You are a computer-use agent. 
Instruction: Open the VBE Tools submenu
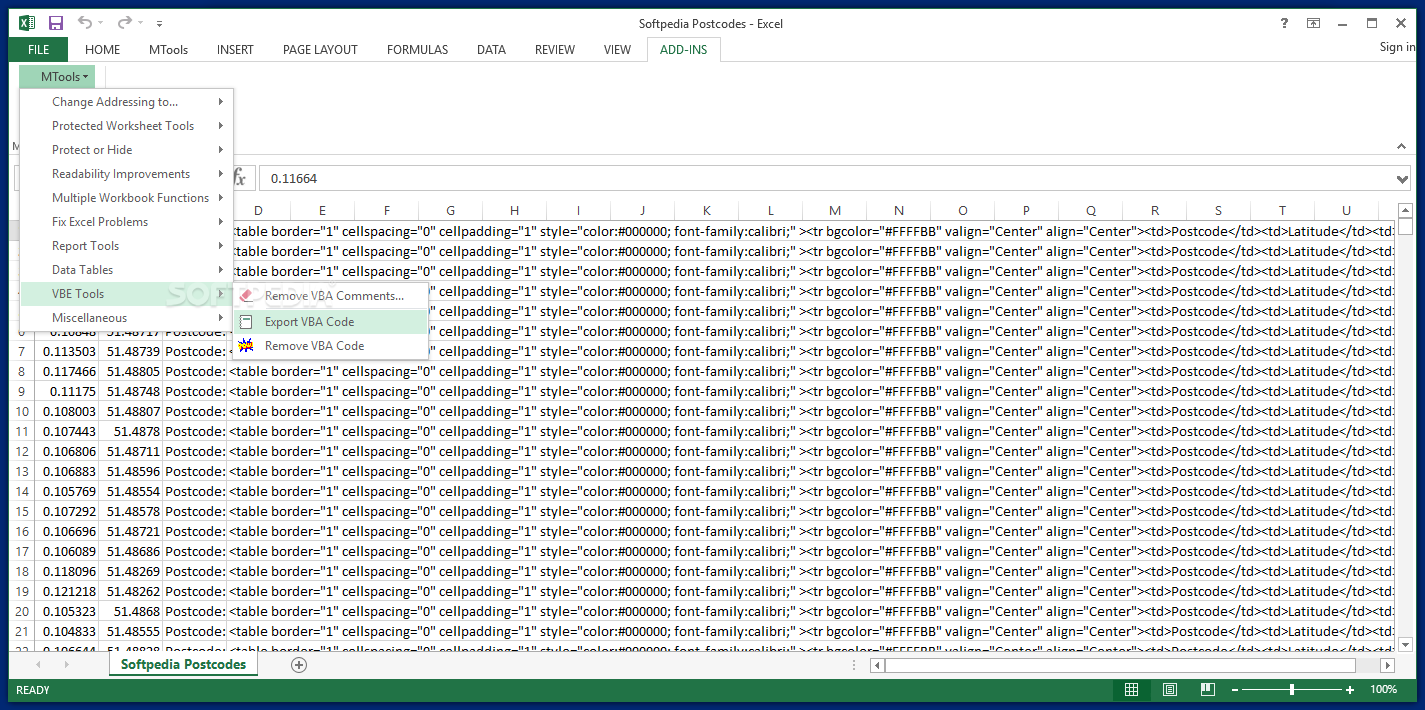click(x=127, y=294)
